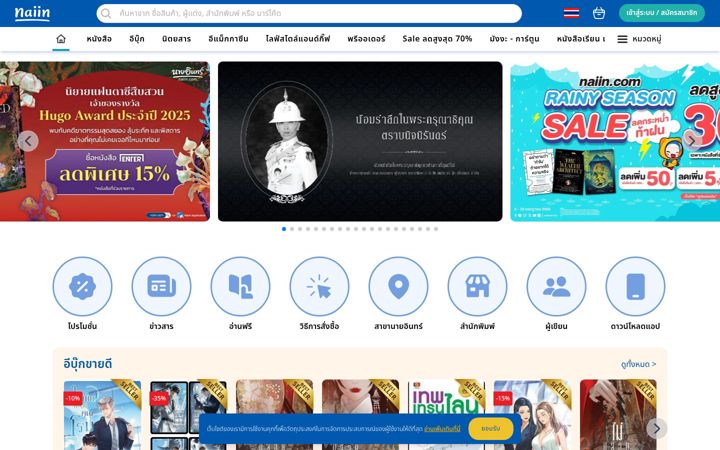Viewport: 720px width, 450px height.
Task: Open cookie details link in consent bar
Action: tap(442, 429)
